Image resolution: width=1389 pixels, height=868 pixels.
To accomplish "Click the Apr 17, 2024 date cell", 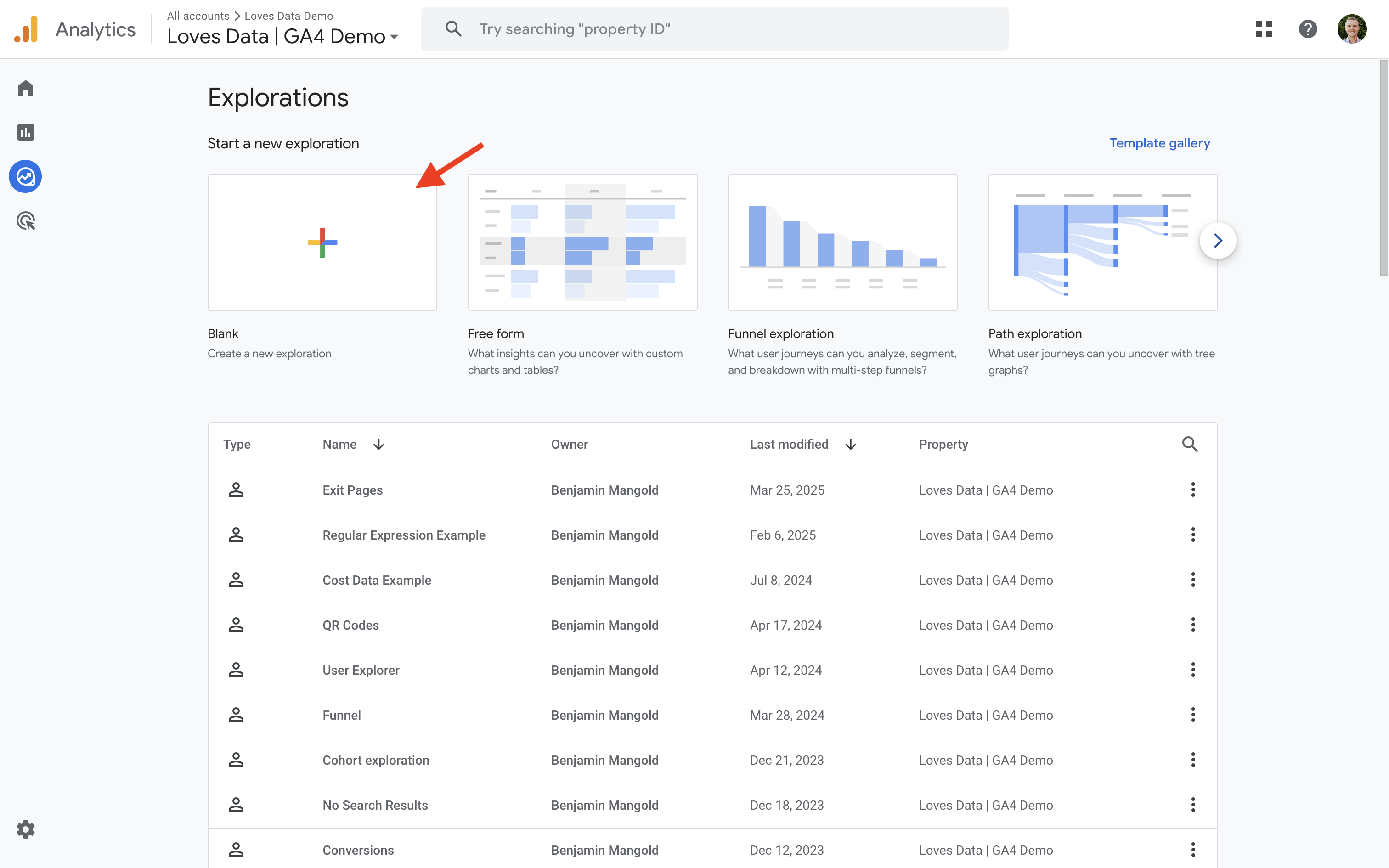I will tap(786, 625).
